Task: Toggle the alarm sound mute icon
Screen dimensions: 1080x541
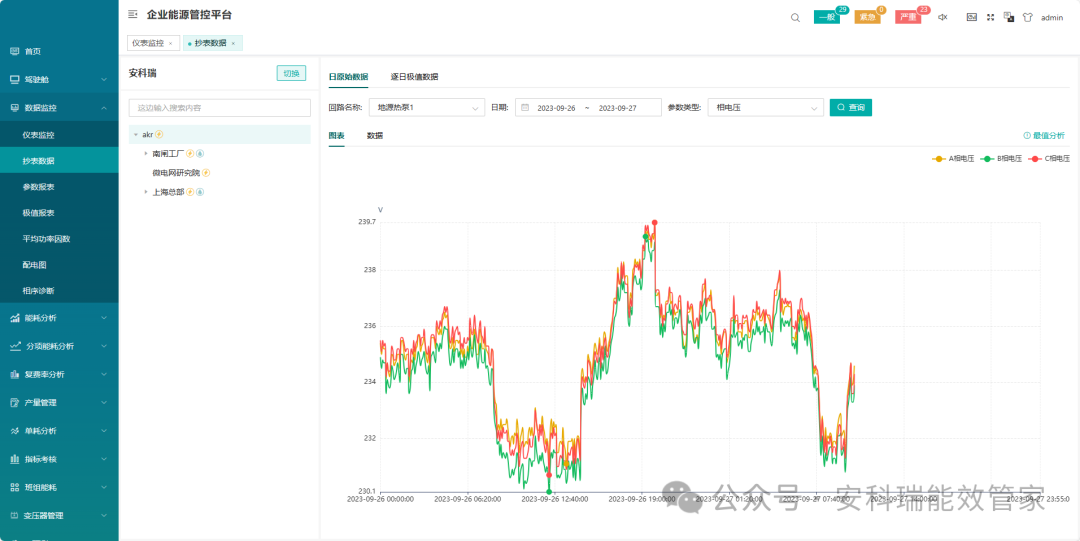Action: click(943, 17)
